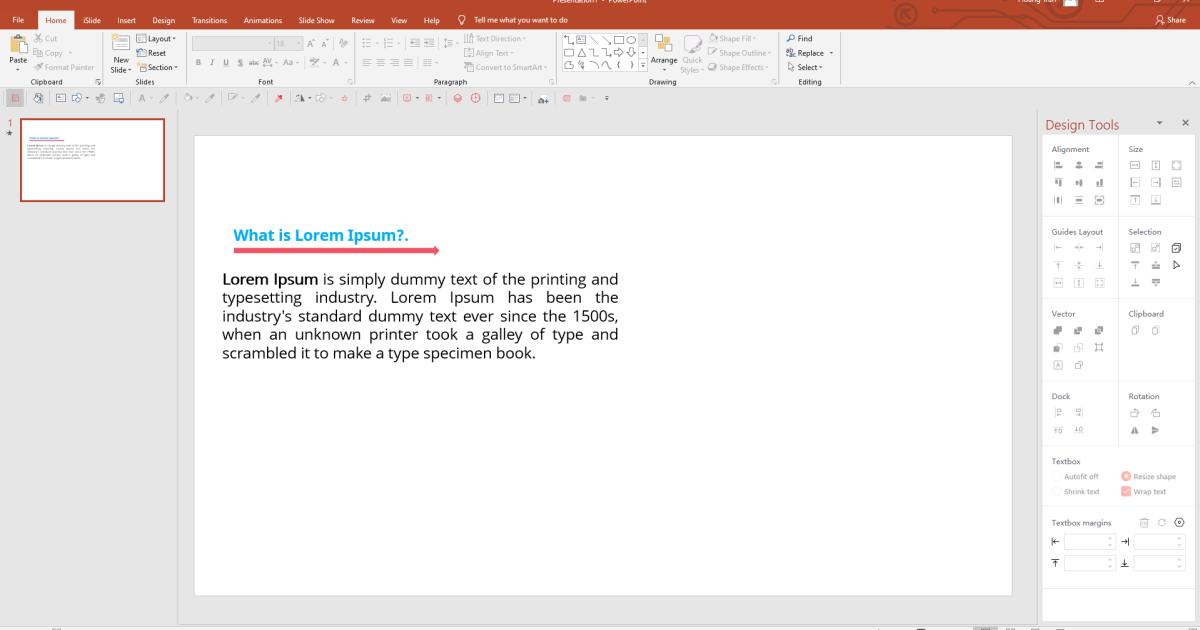Apply left alignment in the Alignment section
This screenshot has width=1200, height=630.
(x=1056, y=163)
